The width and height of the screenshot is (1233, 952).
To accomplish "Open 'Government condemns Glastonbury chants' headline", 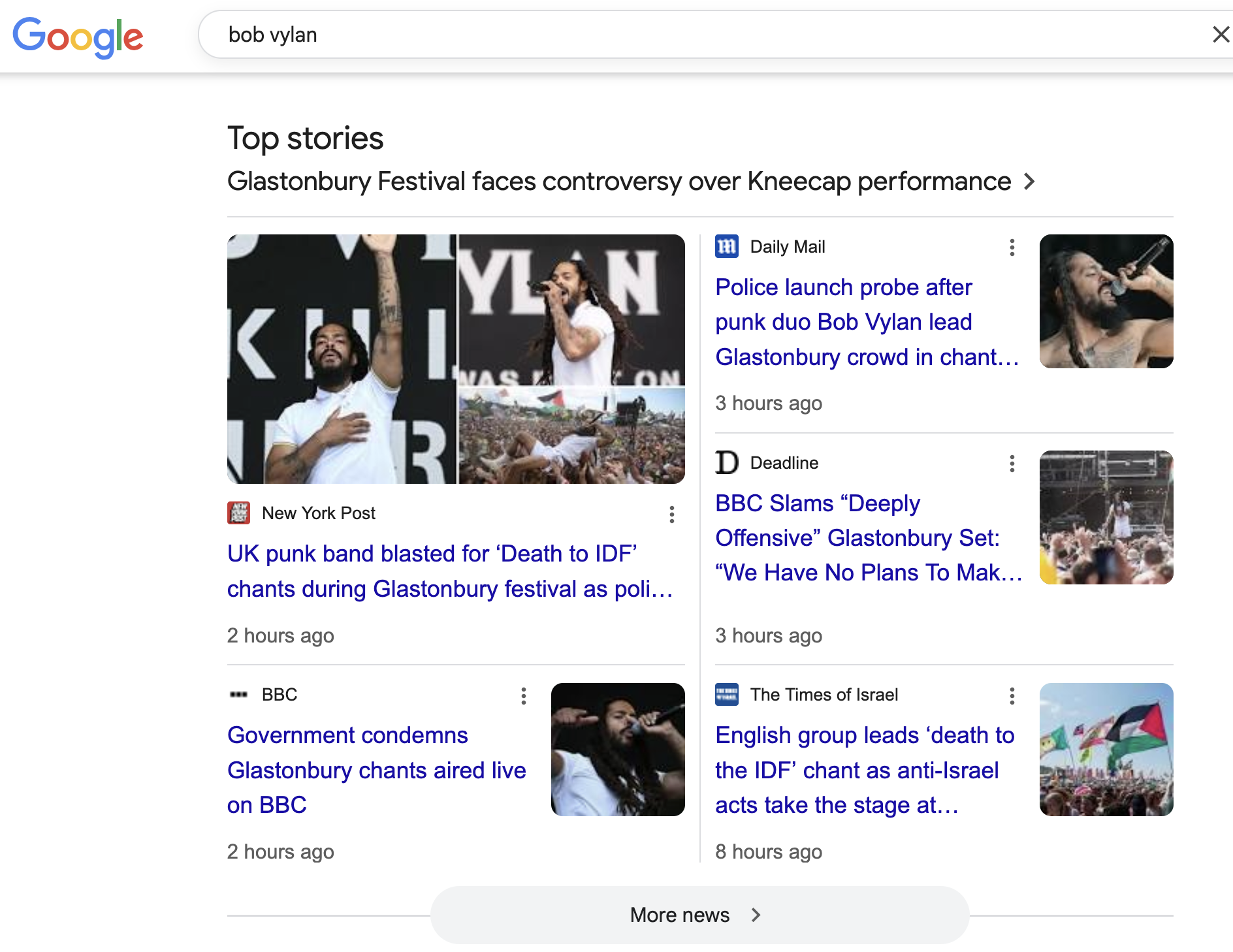I will [x=377, y=770].
